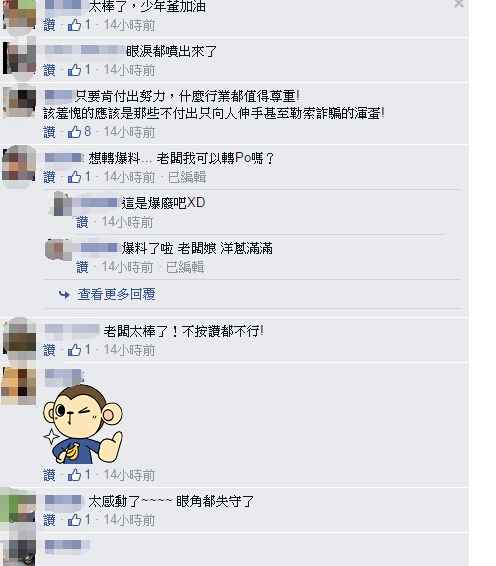Click blurred commenter name above monkey sticker
This screenshot has height=566, width=496.
64,376
